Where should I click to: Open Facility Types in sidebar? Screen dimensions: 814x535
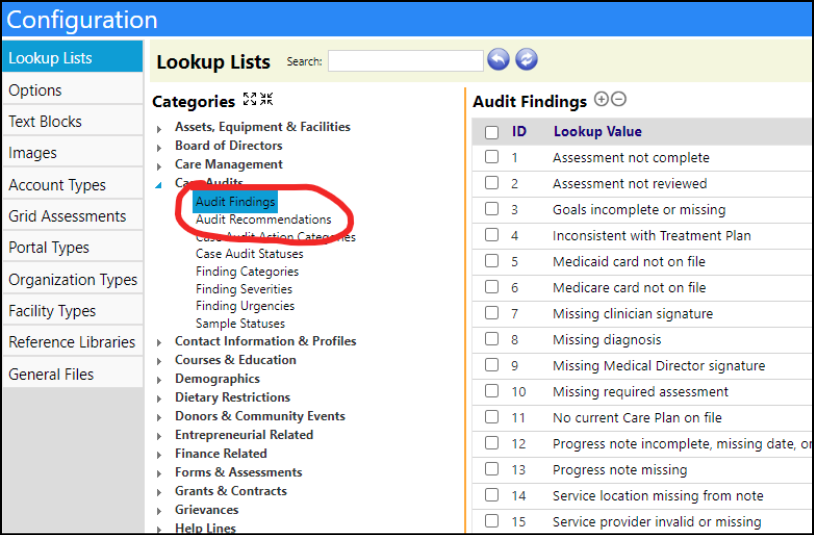(x=73, y=310)
